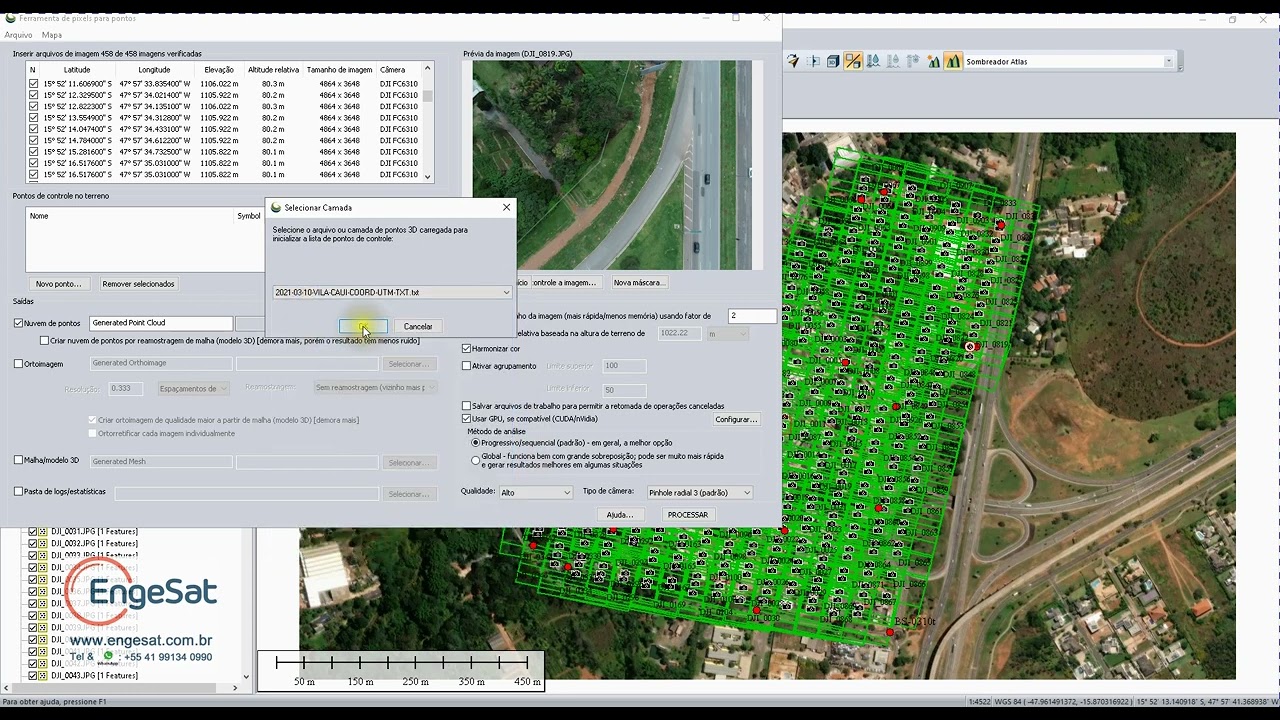Select the Global analysis method radio button
Viewport: 1280px width, 720px height.
coord(475,460)
